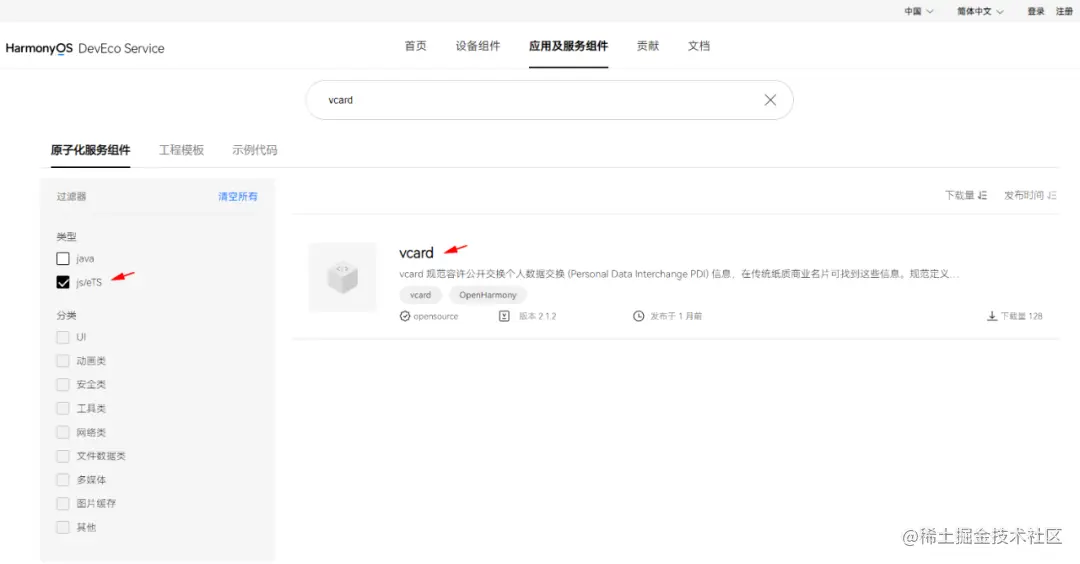
Task: Click the vcard description text
Action: pos(678,274)
